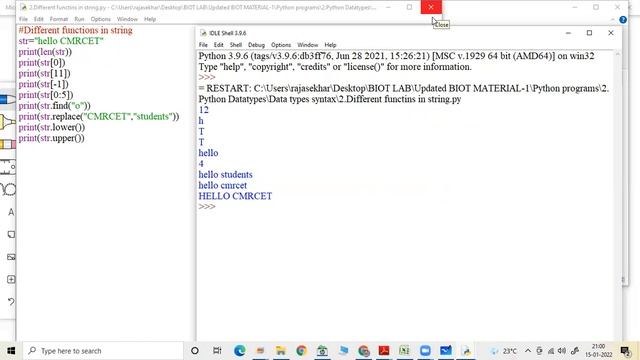The image size is (640, 360).
Task: Open Microsoft Edge from the taskbar
Action: (x=240, y=351)
